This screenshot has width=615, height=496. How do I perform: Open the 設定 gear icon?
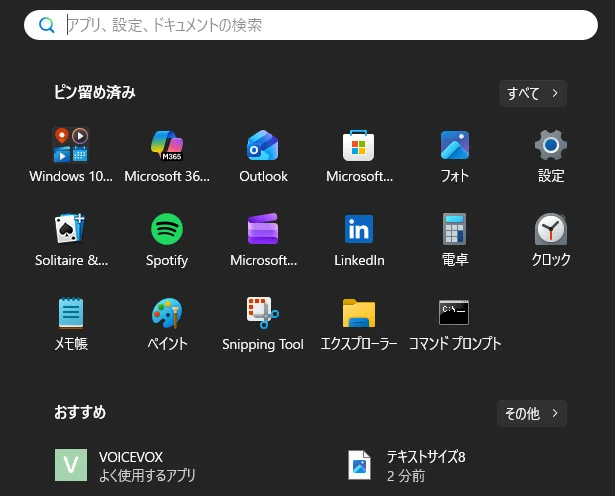click(551, 145)
